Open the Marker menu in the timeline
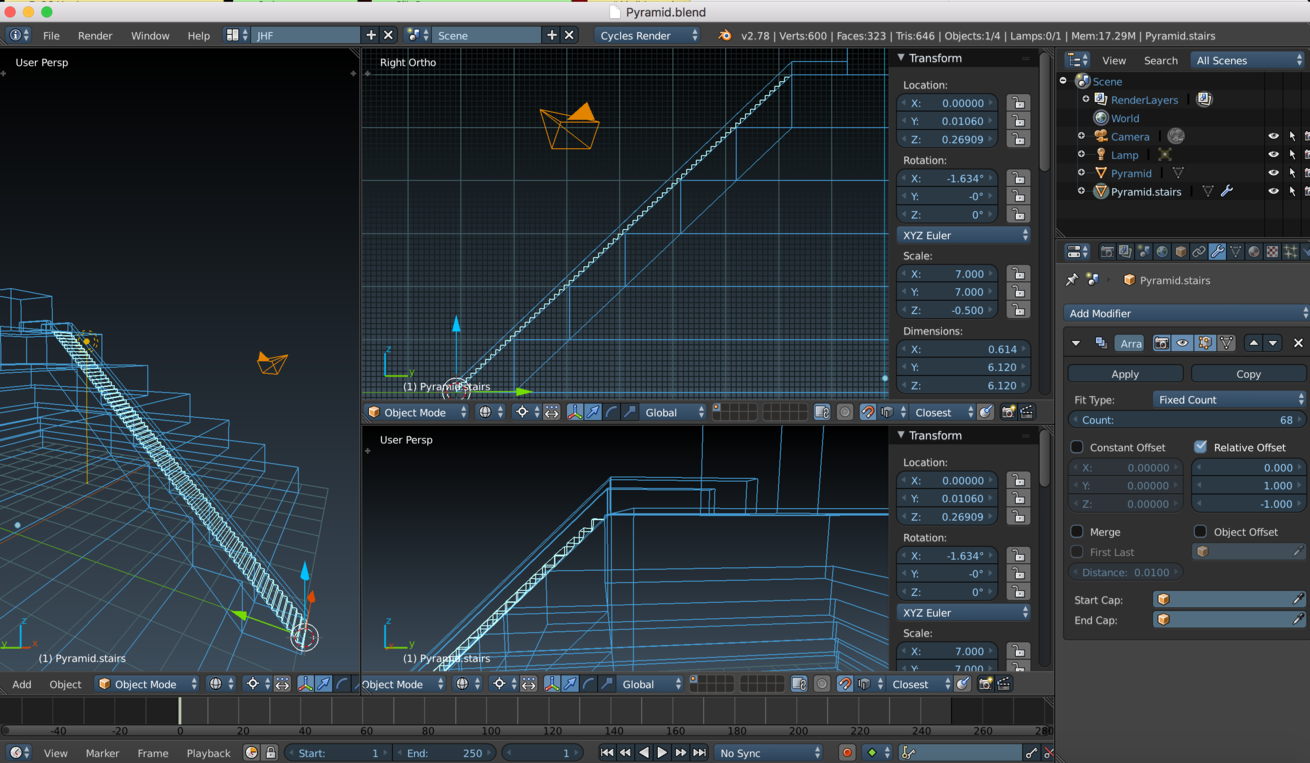The width and height of the screenshot is (1310, 763). [102, 753]
